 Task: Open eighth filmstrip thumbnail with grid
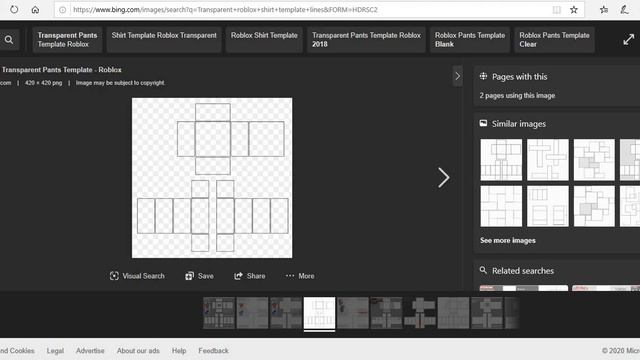453,313
